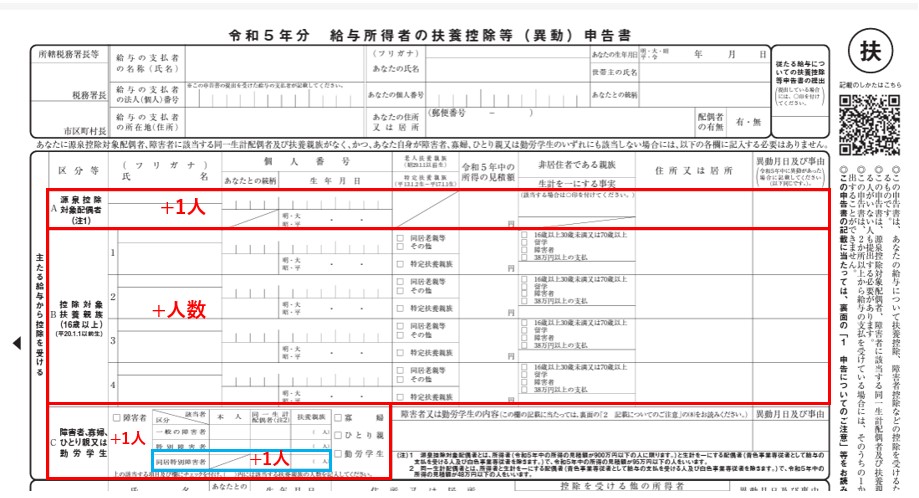
Task: Click the 控除対象扶養親族（16歳以上） row label
Action: pos(81,317)
